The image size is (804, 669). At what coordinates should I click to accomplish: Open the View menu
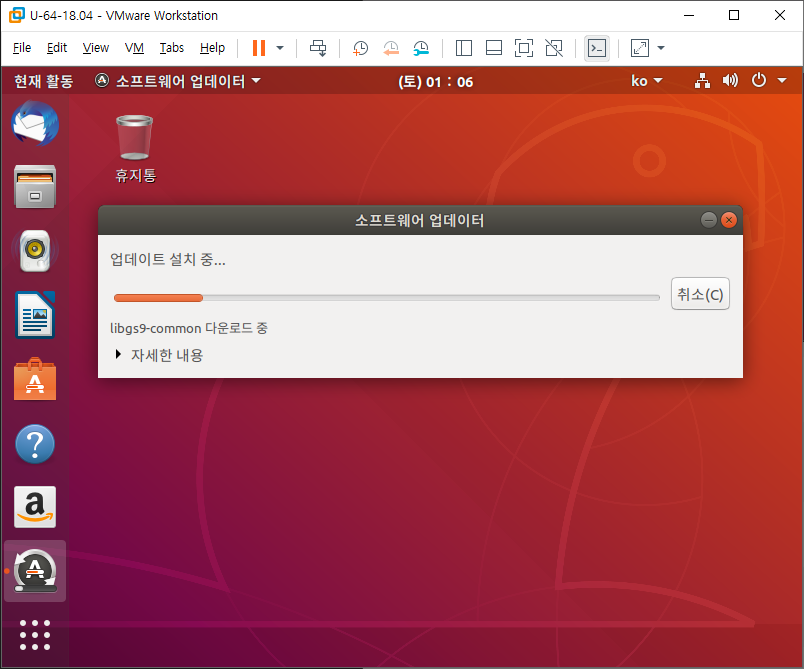pyautogui.click(x=95, y=48)
